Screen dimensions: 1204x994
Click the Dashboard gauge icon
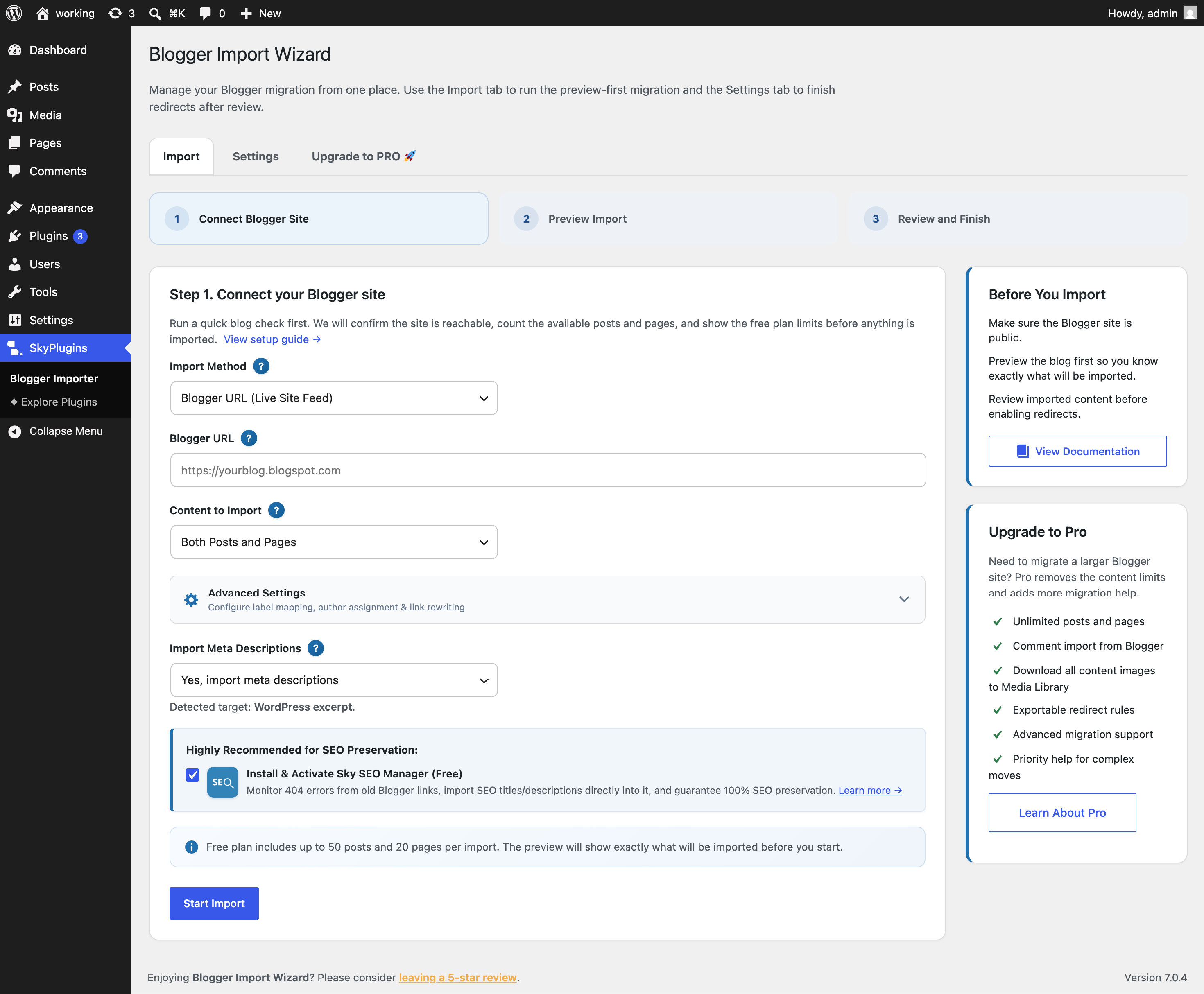15,50
